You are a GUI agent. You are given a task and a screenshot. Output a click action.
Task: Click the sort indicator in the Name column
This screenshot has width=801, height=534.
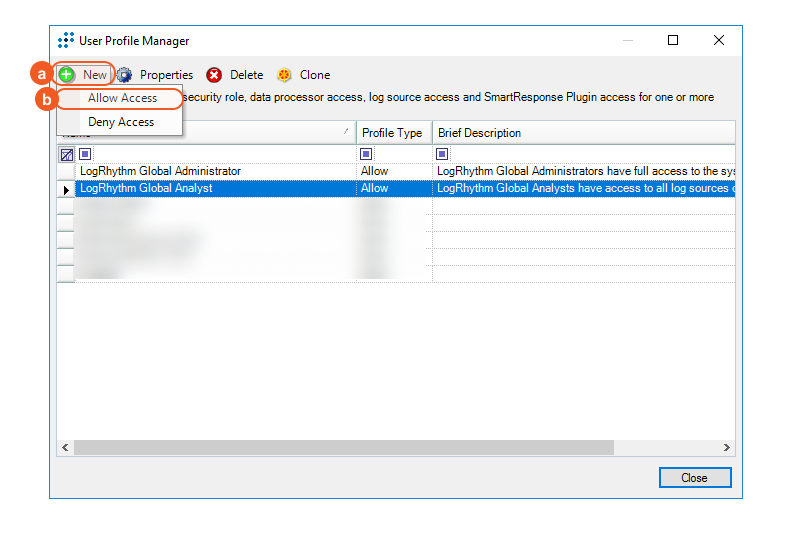point(346,132)
